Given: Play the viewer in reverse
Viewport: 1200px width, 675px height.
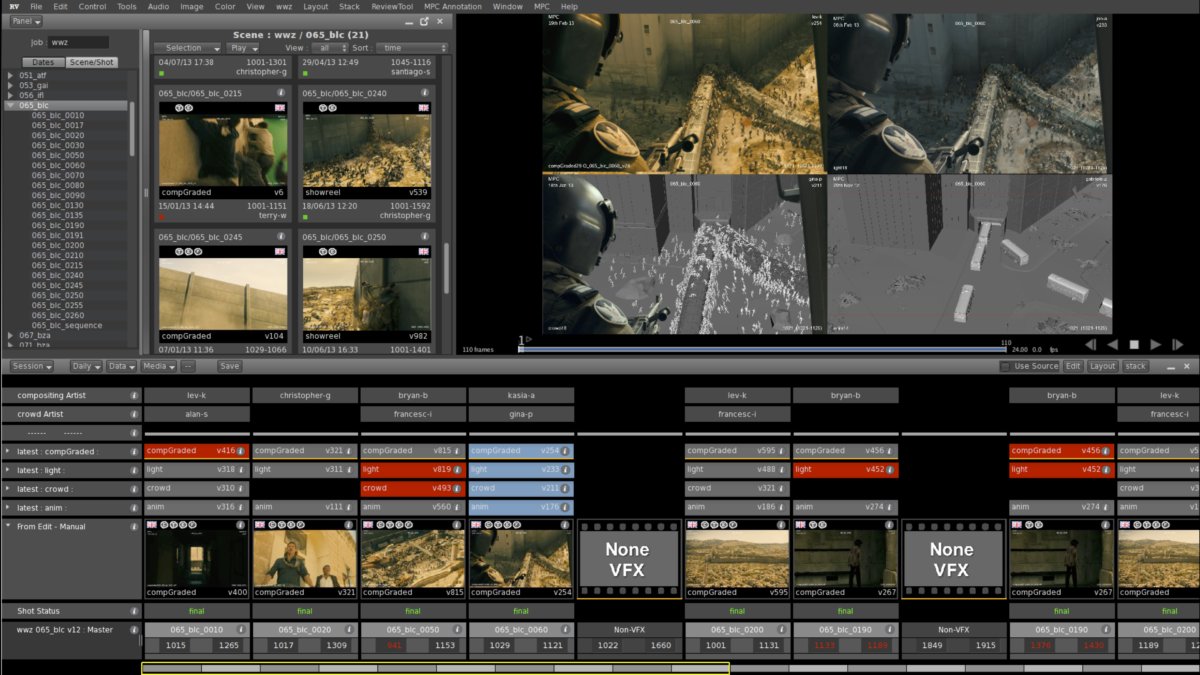Looking at the screenshot, I should (x=1112, y=344).
